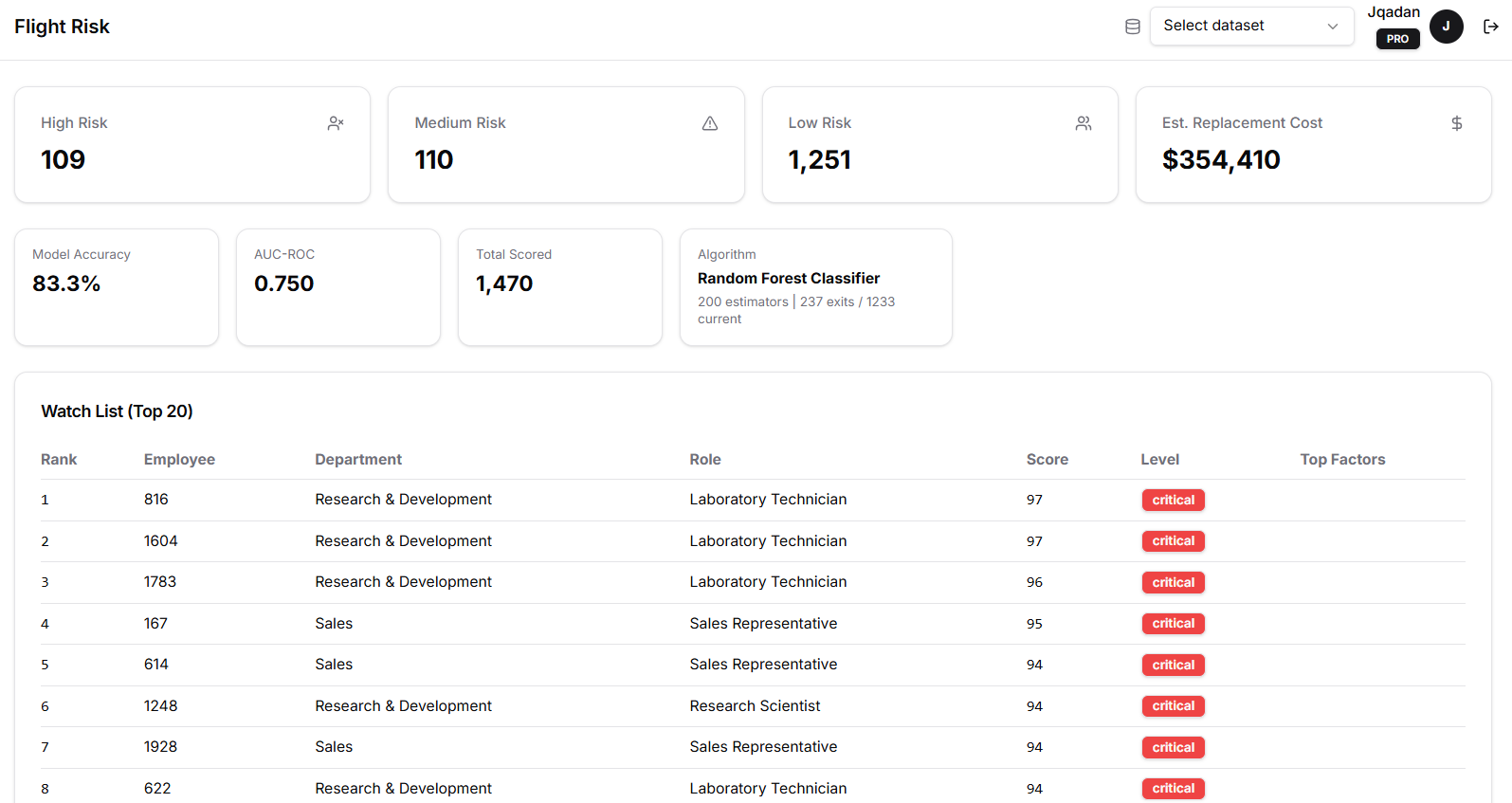Click employee 1928 in the watch list
This screenshot has width=1512, height=803.
[160, 747]
